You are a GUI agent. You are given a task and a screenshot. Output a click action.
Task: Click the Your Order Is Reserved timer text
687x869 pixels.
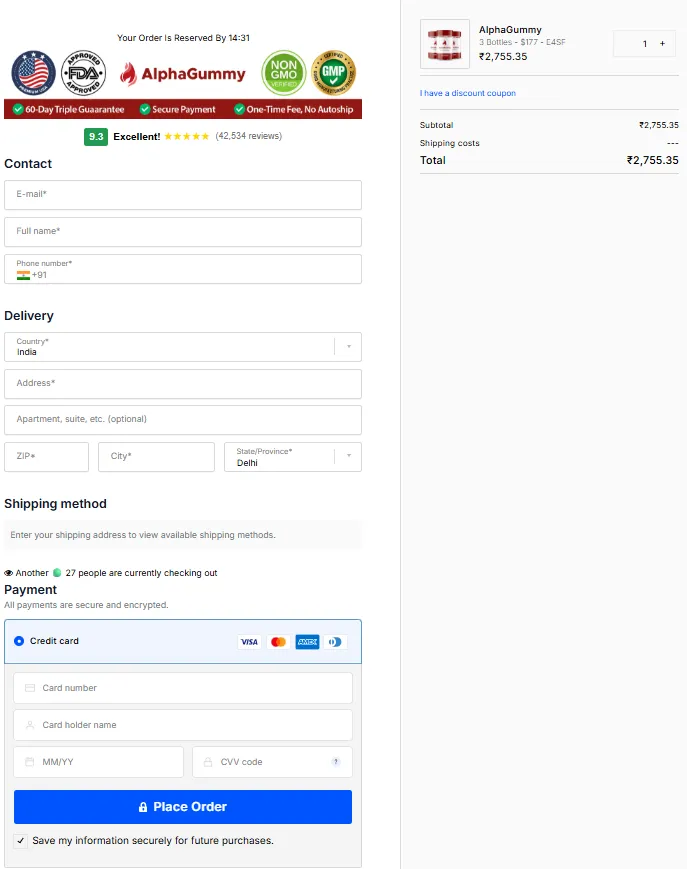(x=183, y=38)
